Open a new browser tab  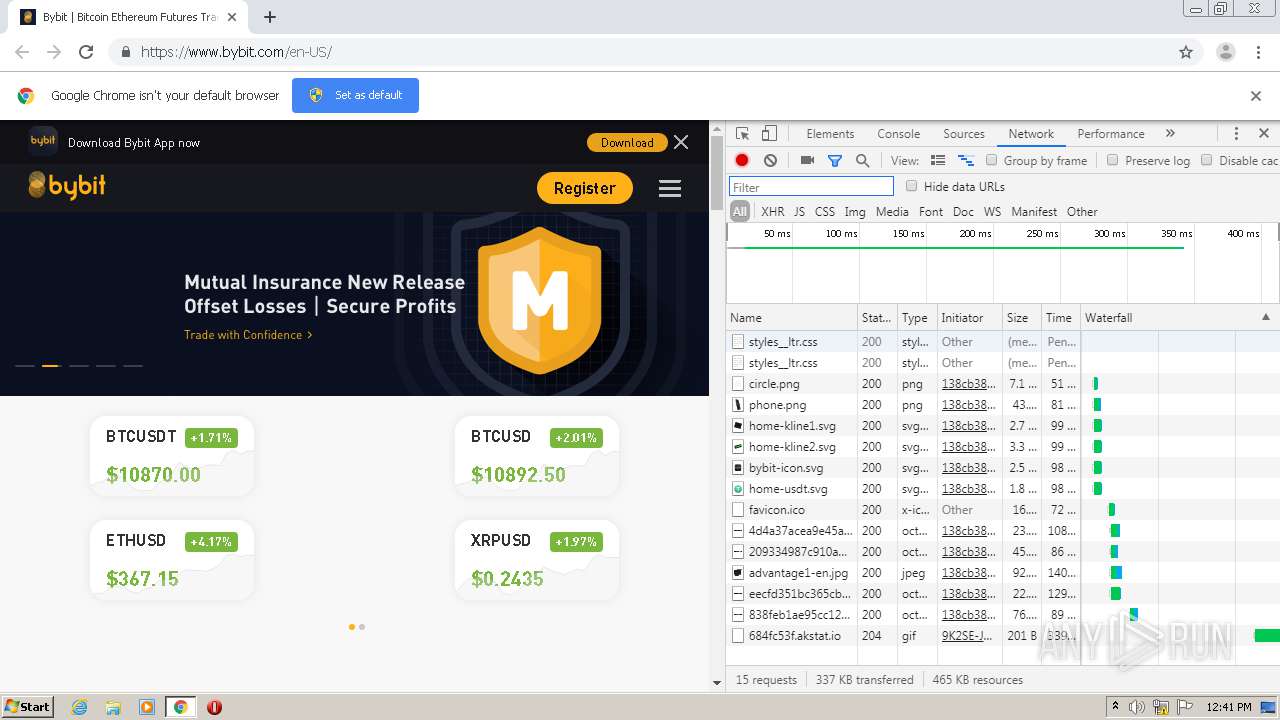click(x=270, y=17)
